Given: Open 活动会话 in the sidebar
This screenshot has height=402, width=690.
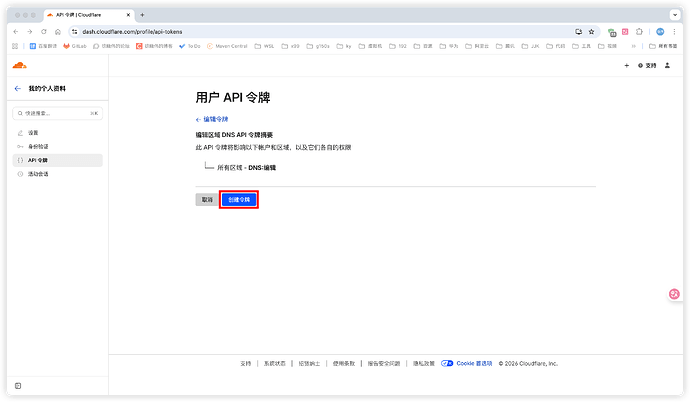Looking at the screenshot, I should pos(37,174).
